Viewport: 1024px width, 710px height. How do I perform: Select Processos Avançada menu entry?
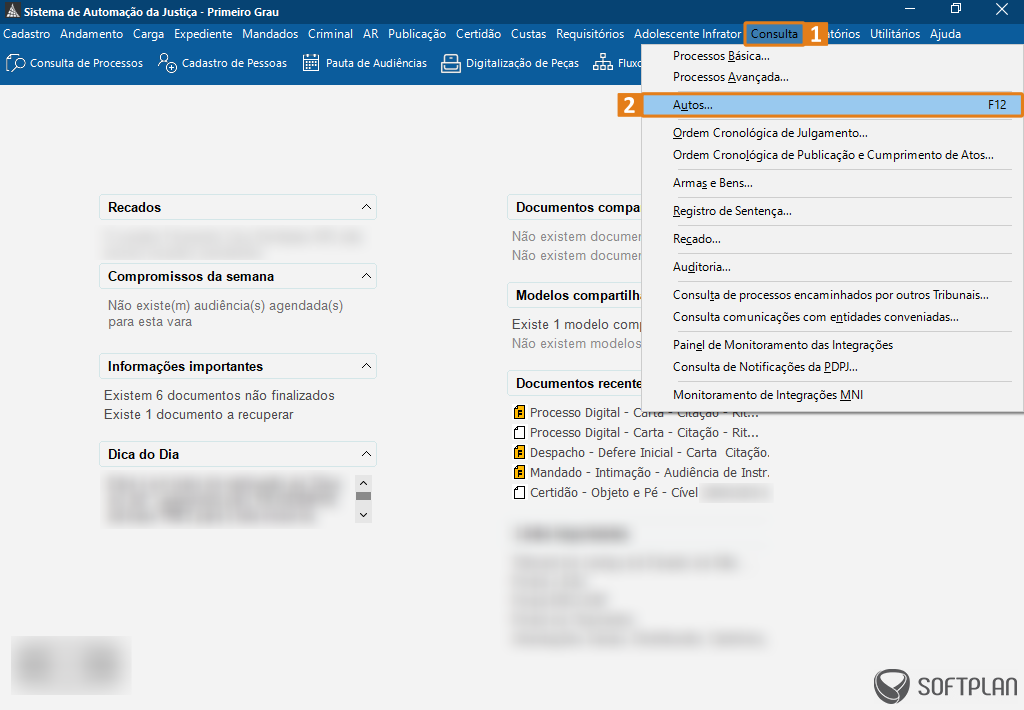click(x=832, y=77)
